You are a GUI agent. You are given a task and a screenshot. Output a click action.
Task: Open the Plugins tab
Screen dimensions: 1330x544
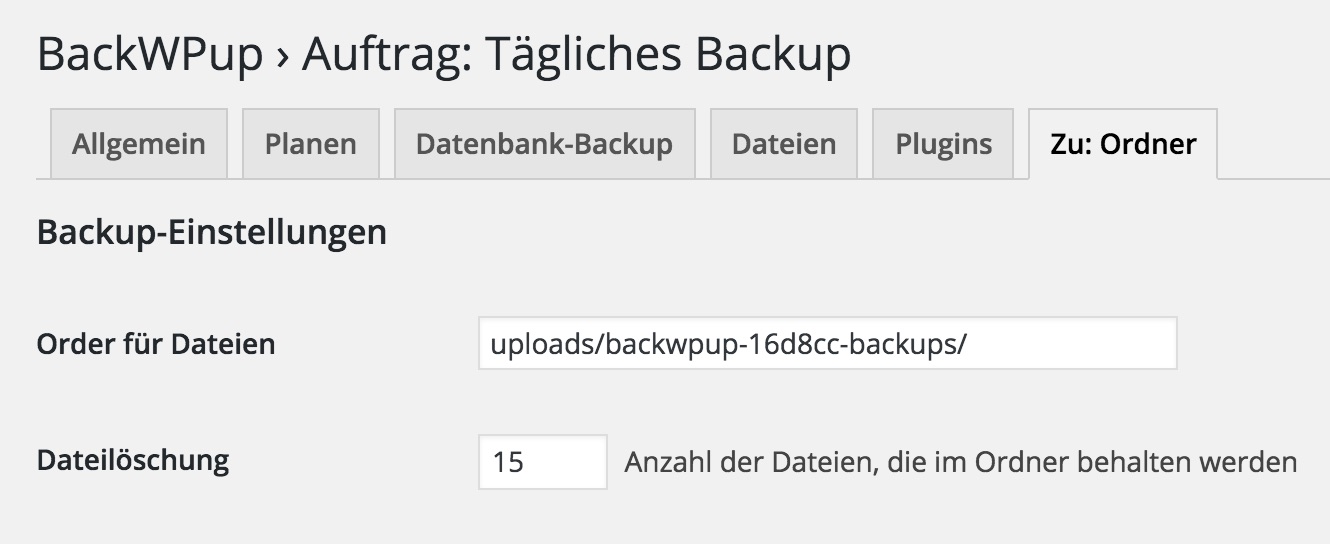(x=943, y=144)
